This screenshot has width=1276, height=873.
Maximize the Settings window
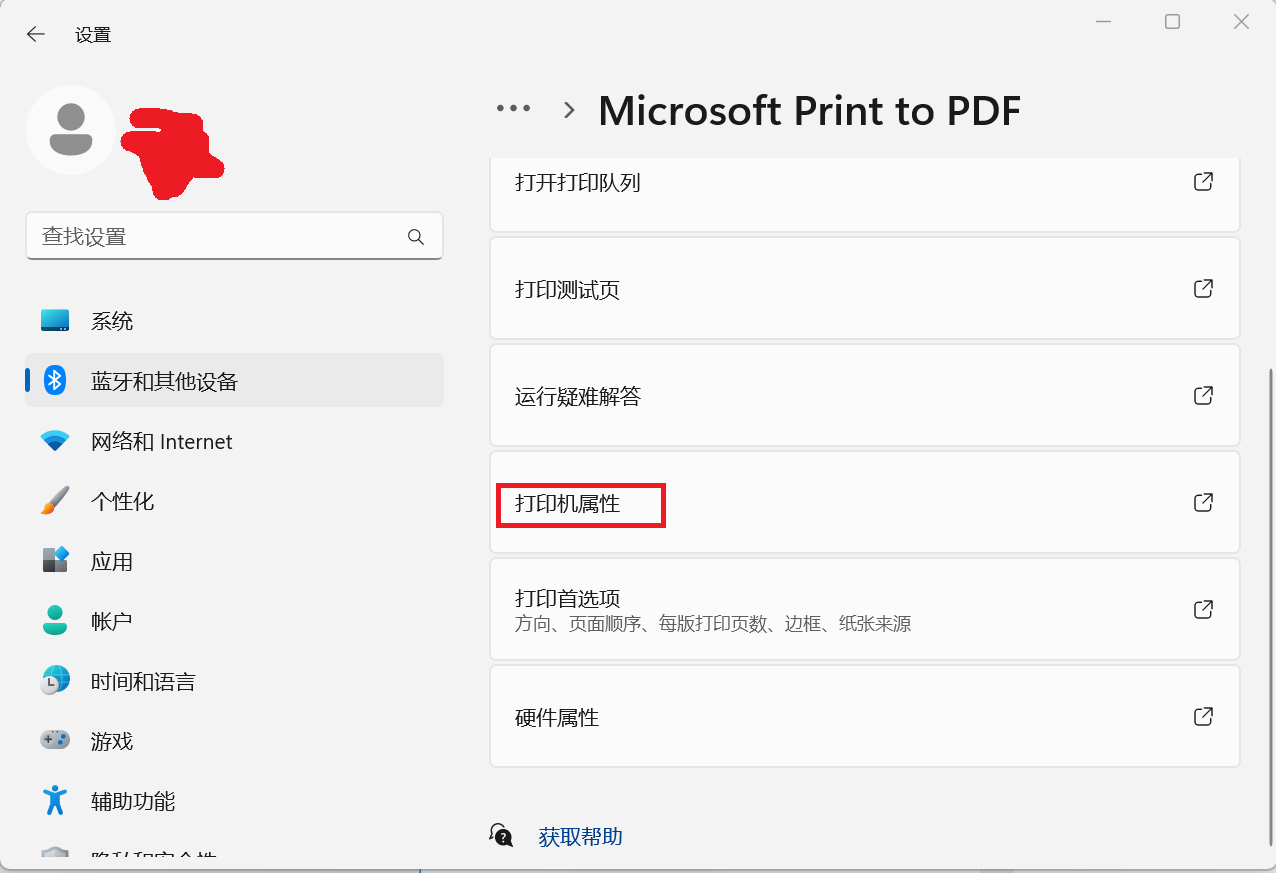click(x=1173, y=22)
